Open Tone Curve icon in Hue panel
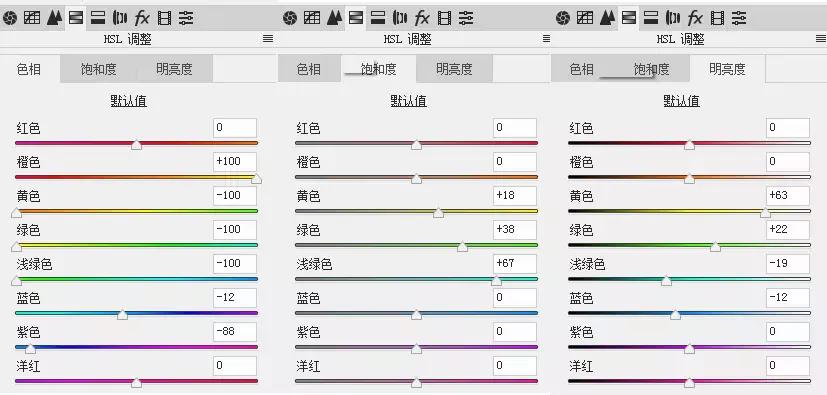 tap(32, 18)
